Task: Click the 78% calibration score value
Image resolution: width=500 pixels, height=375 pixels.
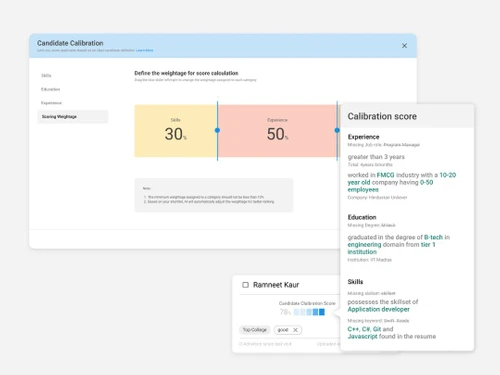Action: click(285, 312)
